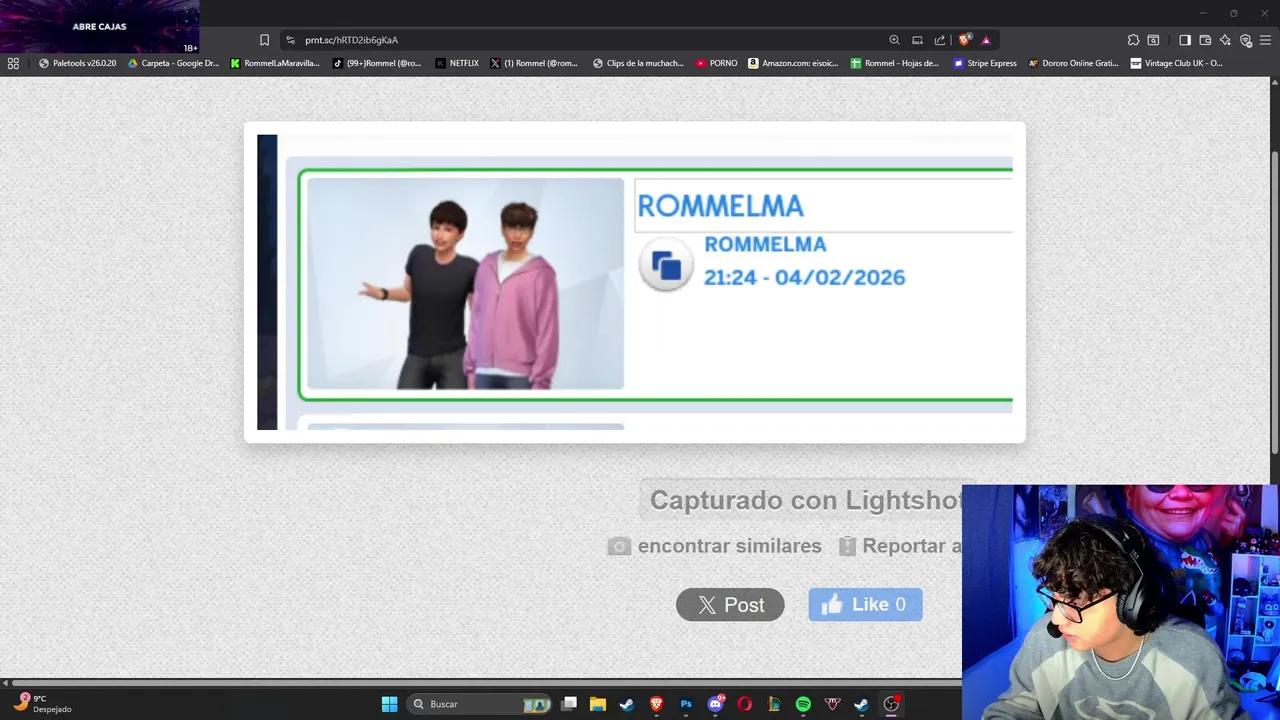This screenshot has height=720, width=1280.
Task: Open Task View in the taskbar
Action: (x=569, y=704)
